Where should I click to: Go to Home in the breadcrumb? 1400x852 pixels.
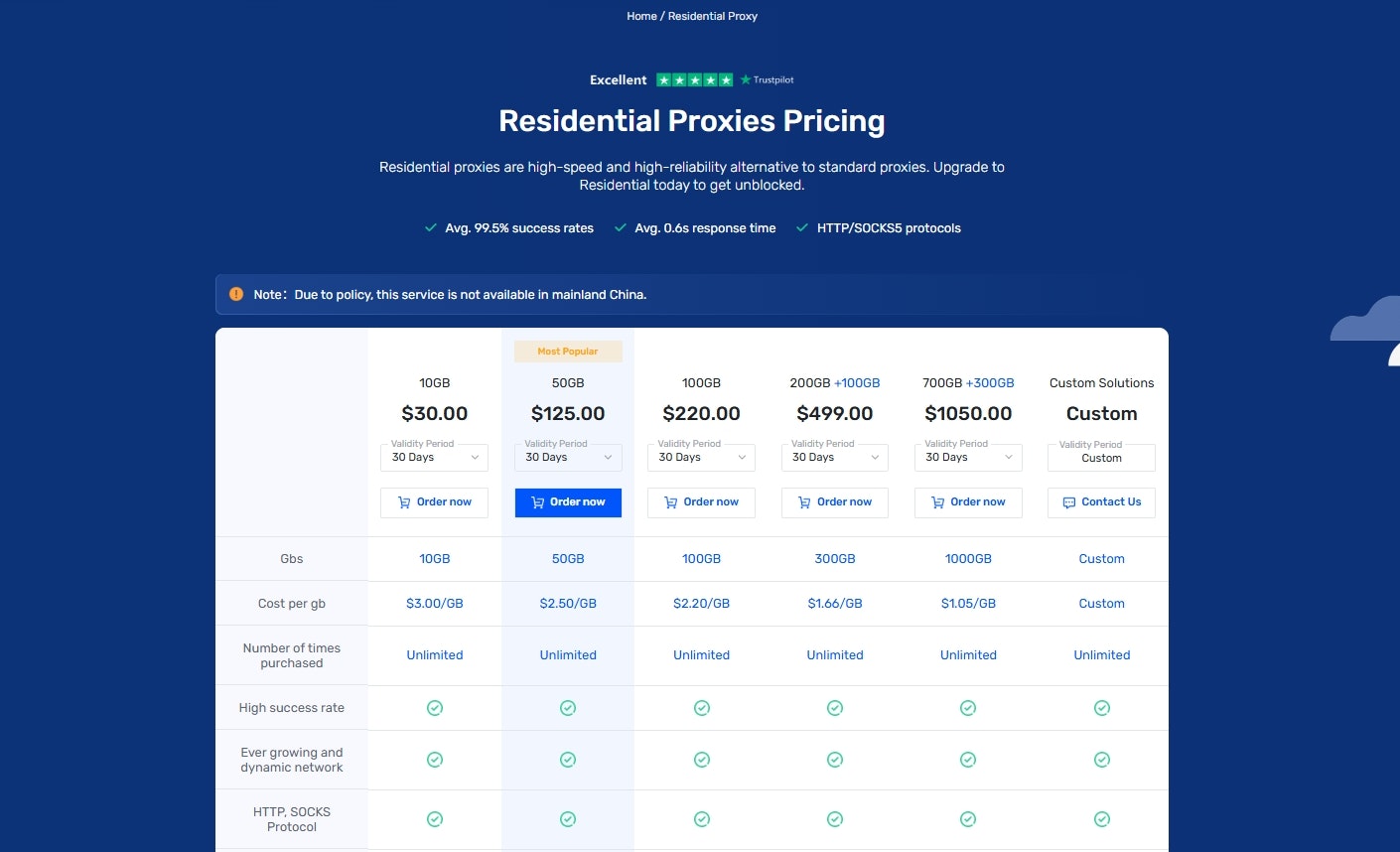click(641, 16)
